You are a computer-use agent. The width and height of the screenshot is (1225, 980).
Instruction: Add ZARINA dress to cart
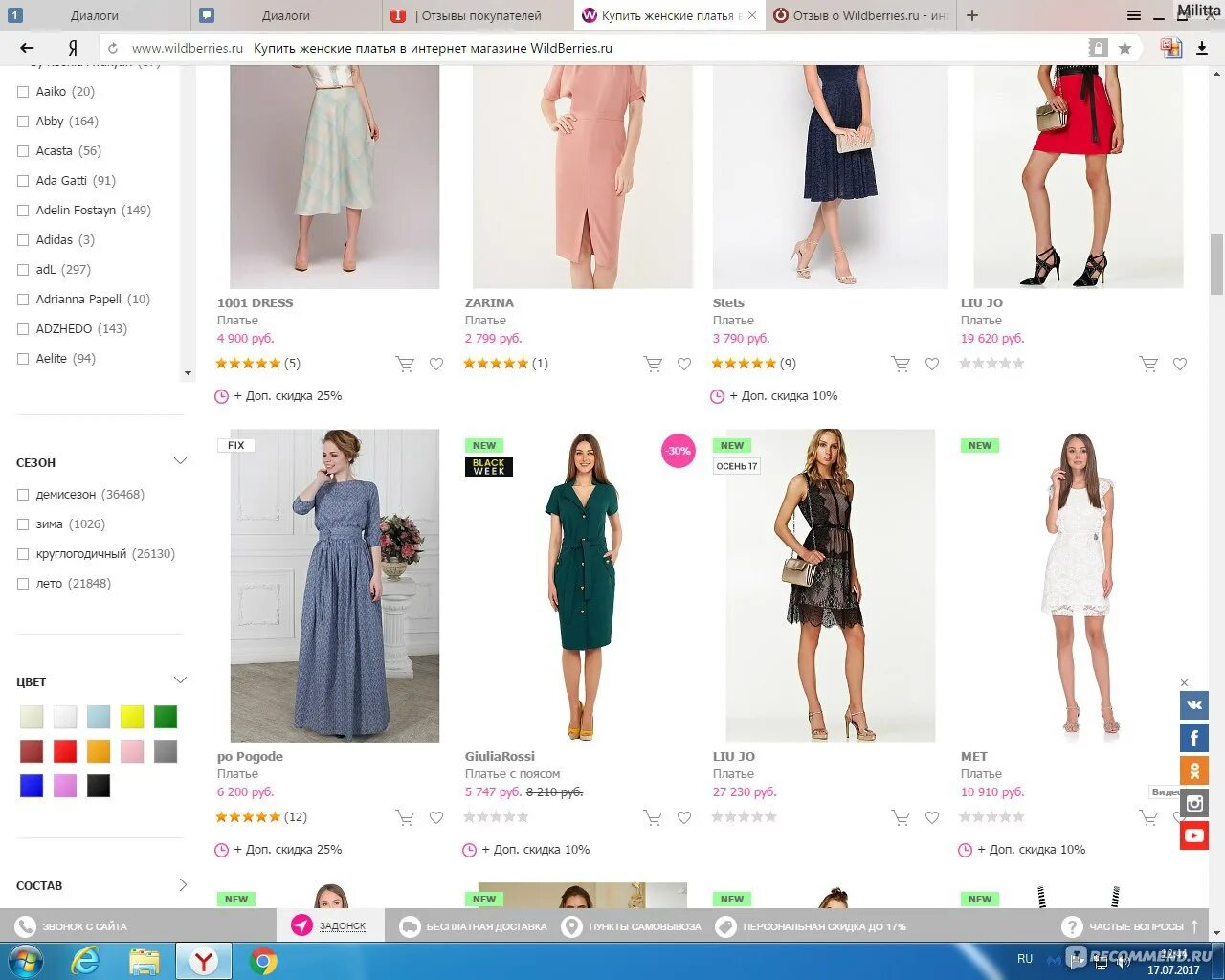pos(653,364)
